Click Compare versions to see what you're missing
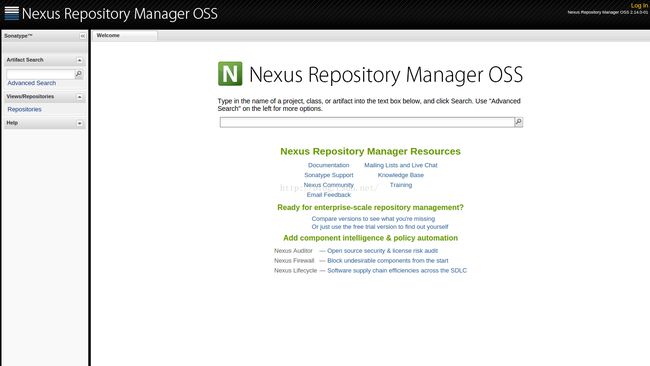Image resolution: width=650 pixels, height=366 pixels. pos(373,218)
